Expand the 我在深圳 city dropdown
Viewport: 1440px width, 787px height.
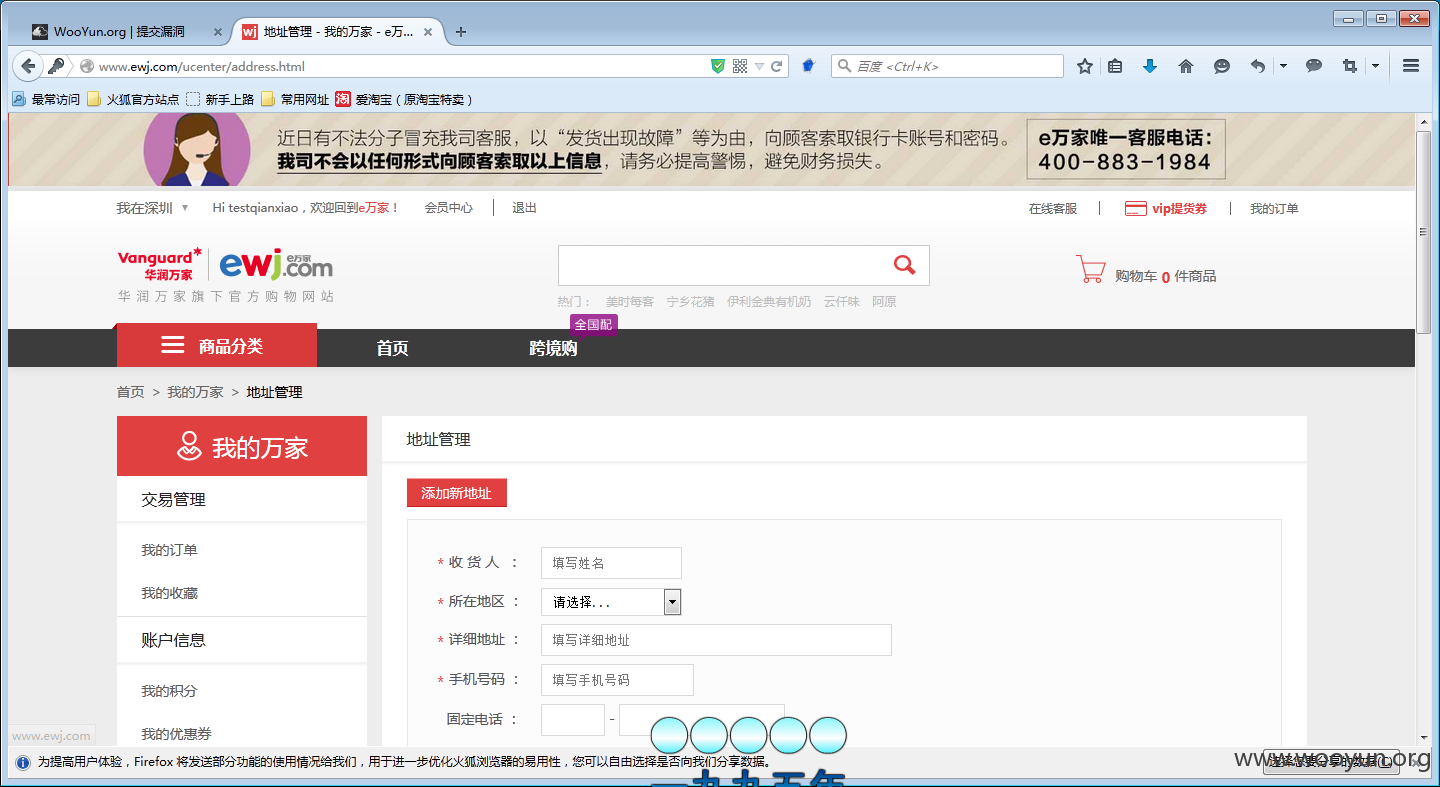tap(185, 208)
